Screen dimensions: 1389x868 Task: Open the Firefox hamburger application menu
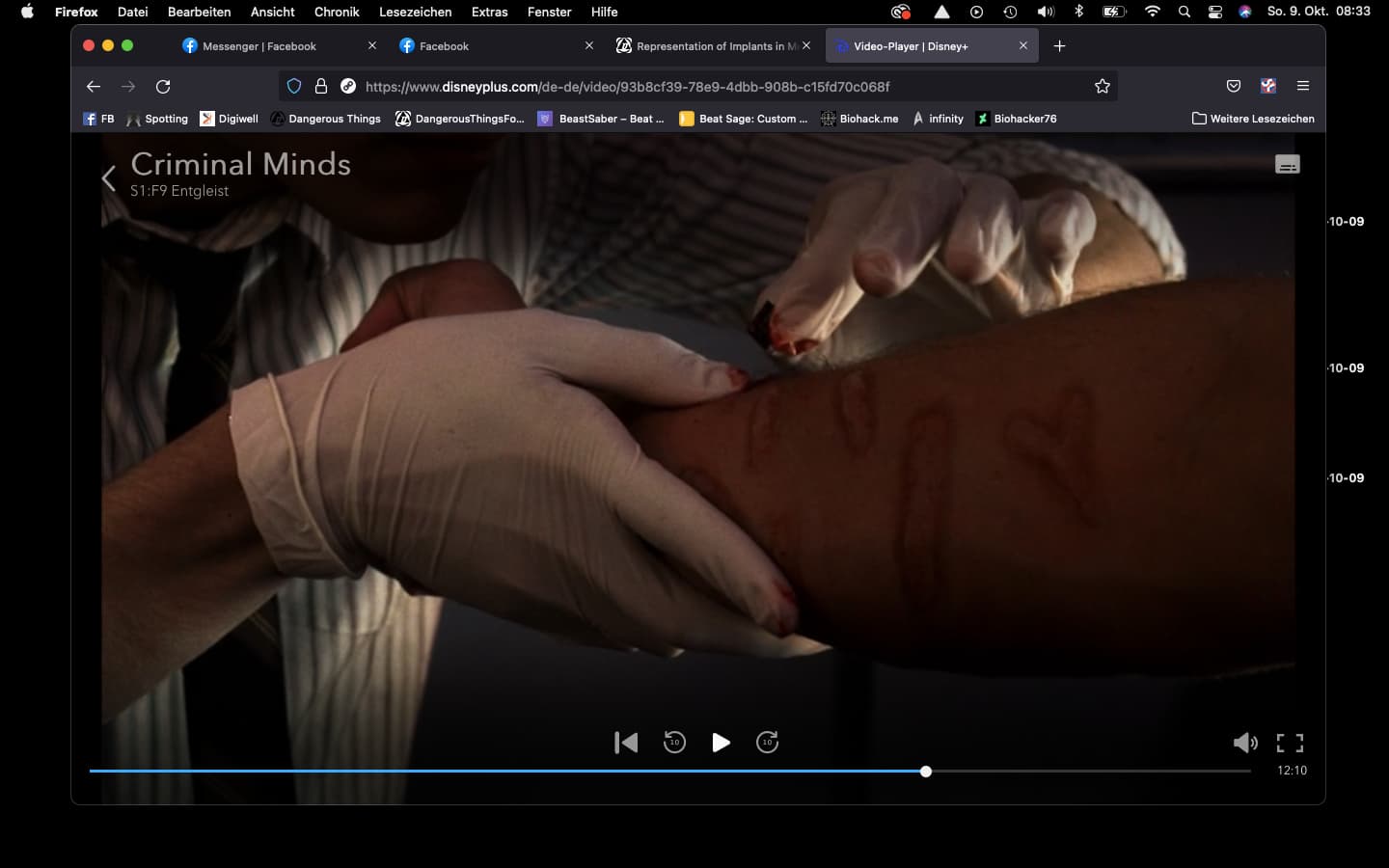tap(1302, 86)
